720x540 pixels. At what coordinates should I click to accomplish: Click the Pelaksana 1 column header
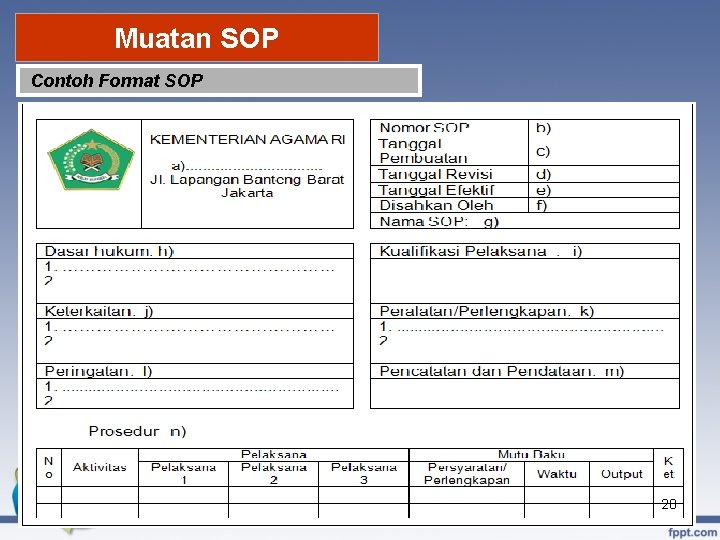(x=184, y=473)
